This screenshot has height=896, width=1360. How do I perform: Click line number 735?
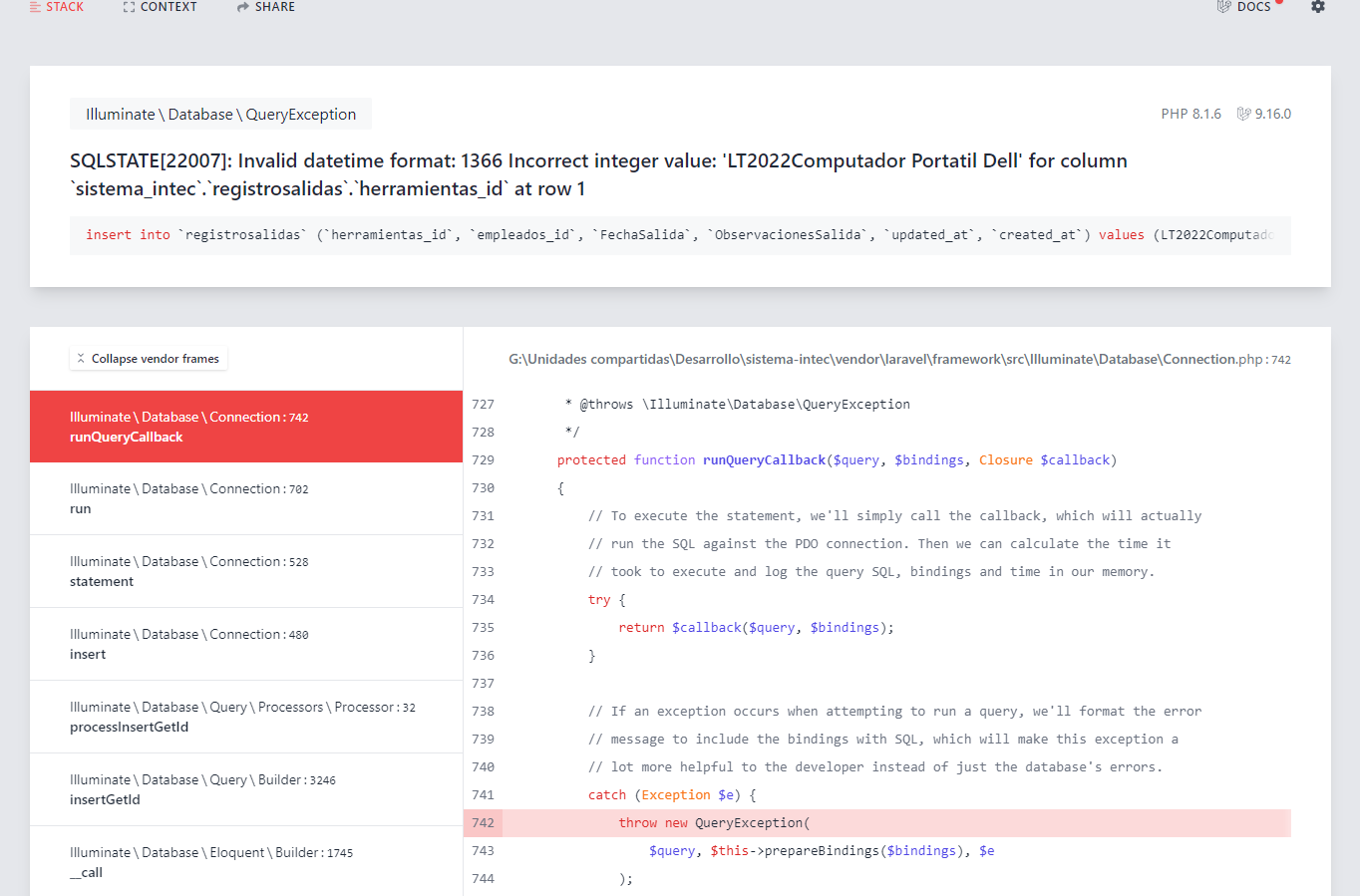click(484, 628)
